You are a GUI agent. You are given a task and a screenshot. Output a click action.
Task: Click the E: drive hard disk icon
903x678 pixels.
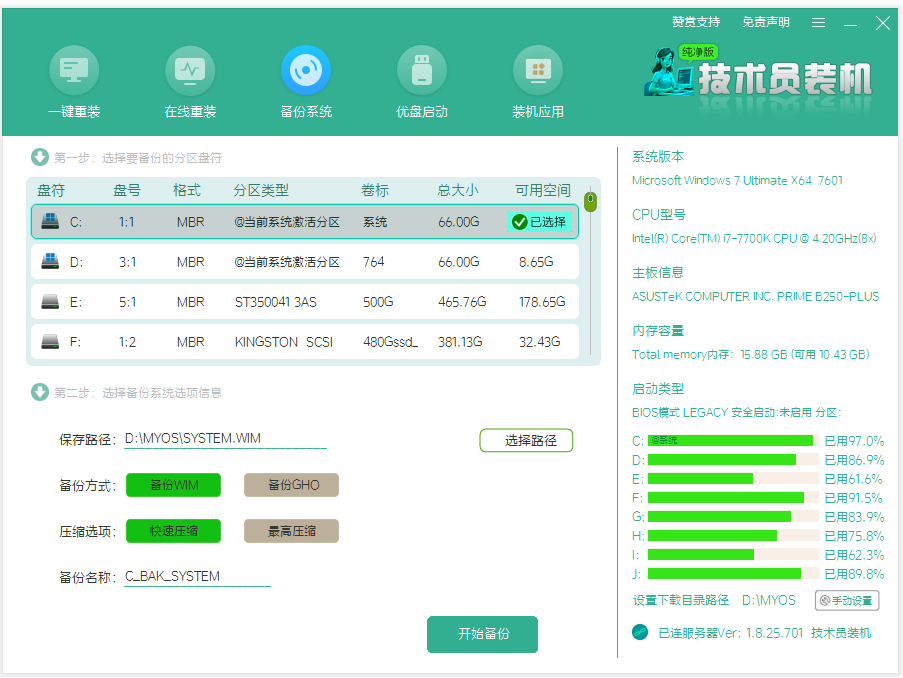click(50, 302)
